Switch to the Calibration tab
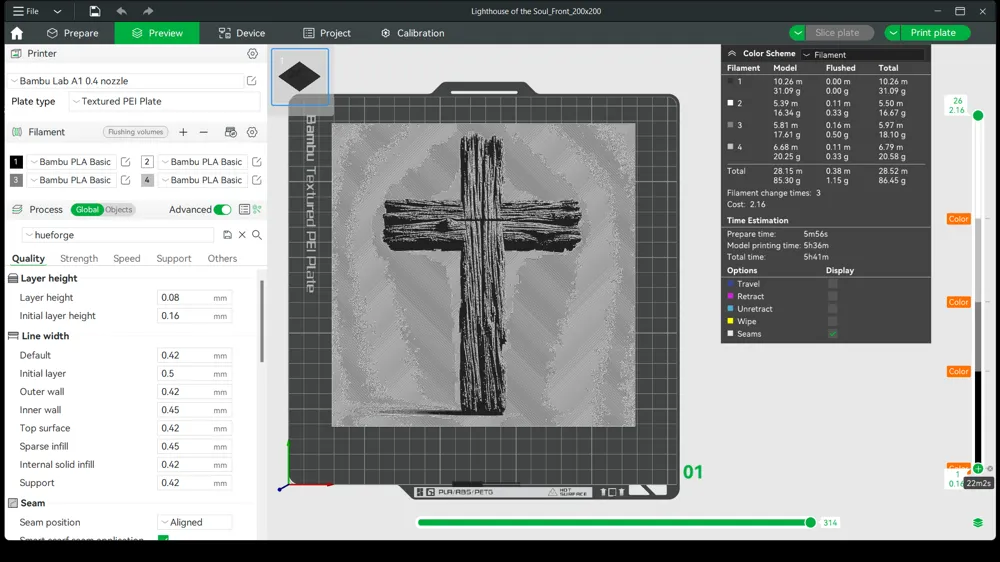 pyautogui.click(x=413, y=33)
